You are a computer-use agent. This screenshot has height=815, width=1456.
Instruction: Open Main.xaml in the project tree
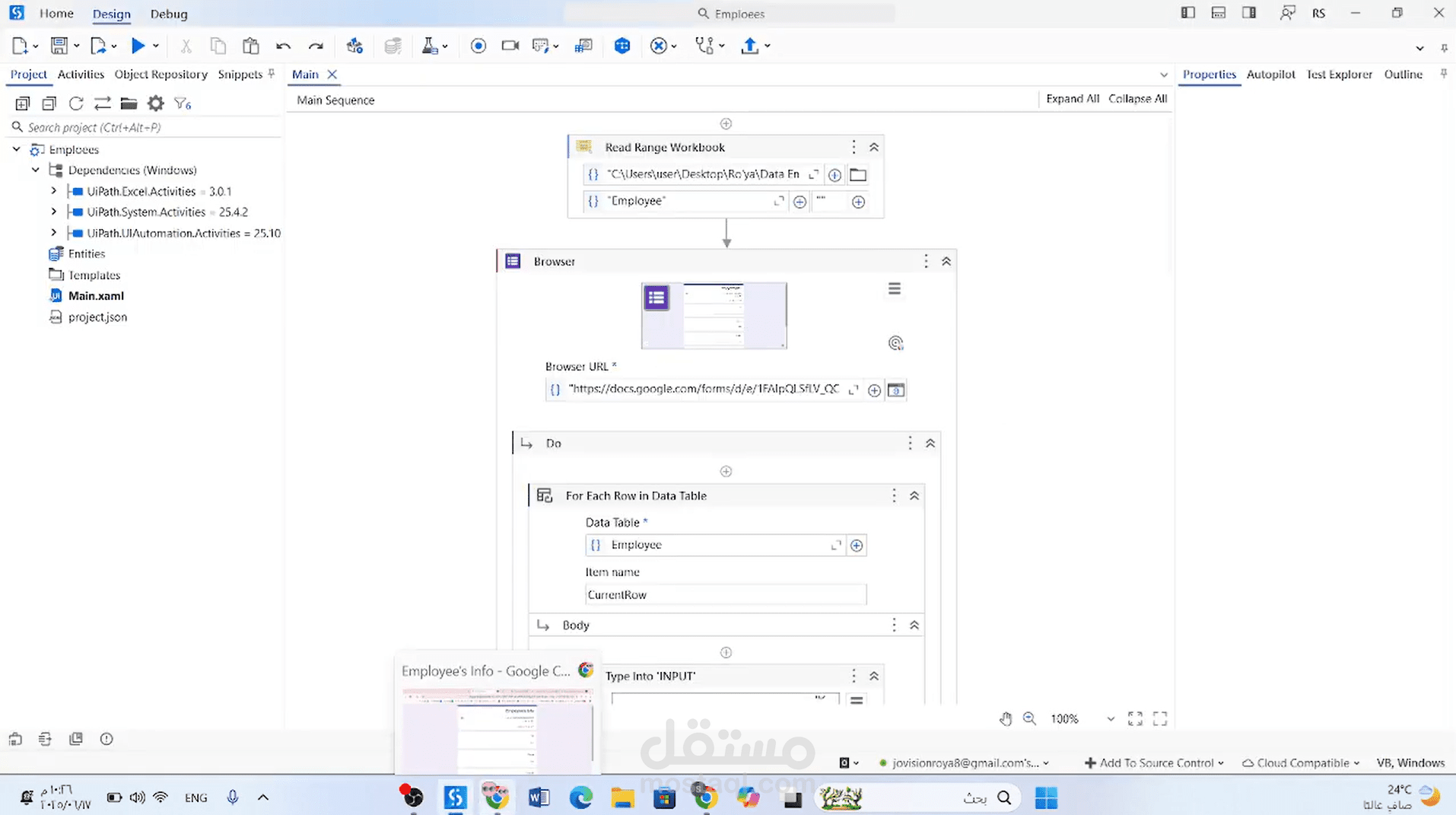click(x=96, y=296)
